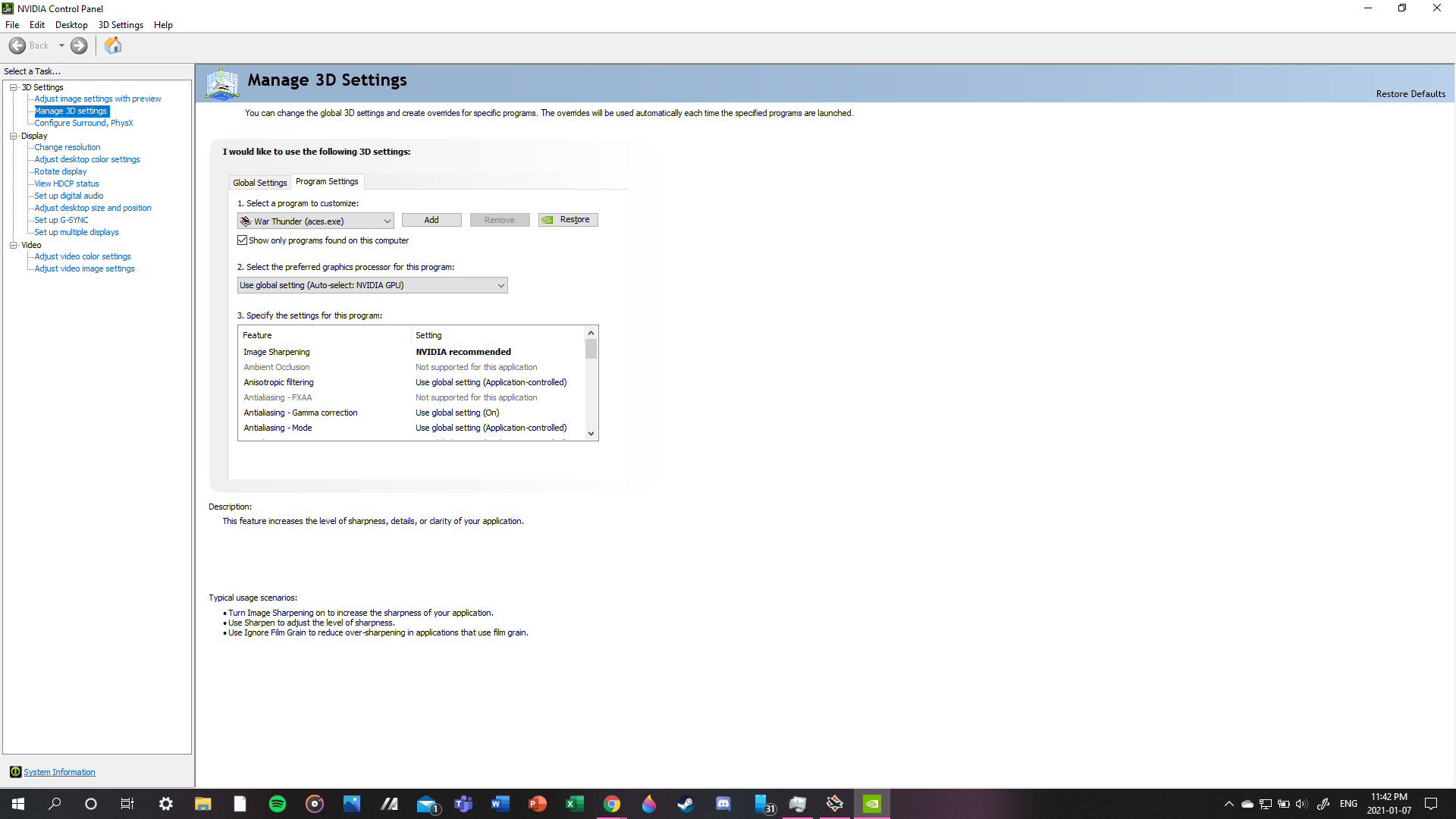This screenshot has height=819, width=1456.
Task: Switch to War Thunder taskbar icon
Action: [x=835, y=804]
